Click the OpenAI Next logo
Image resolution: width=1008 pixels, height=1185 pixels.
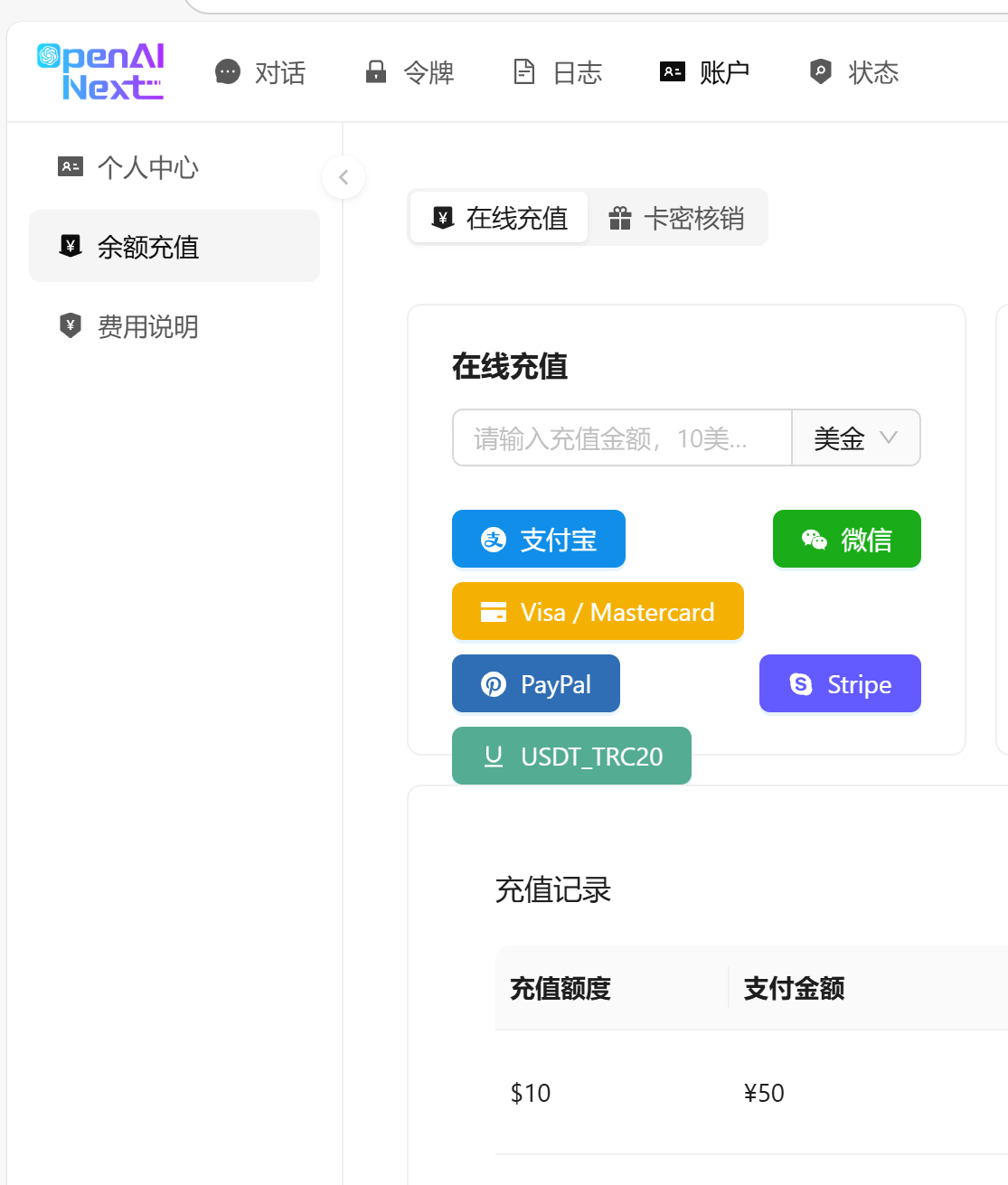100,71
